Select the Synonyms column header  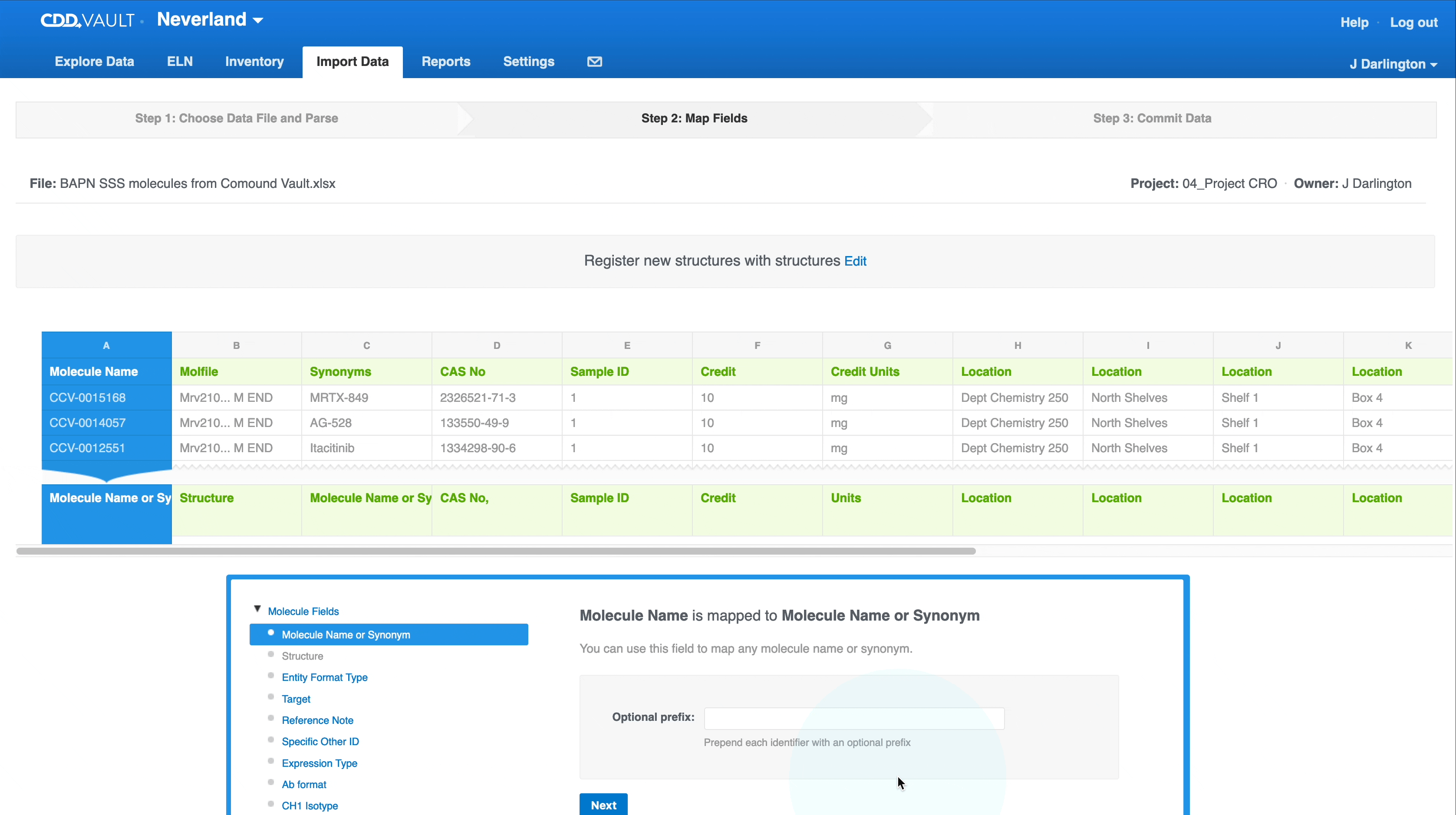366,372
